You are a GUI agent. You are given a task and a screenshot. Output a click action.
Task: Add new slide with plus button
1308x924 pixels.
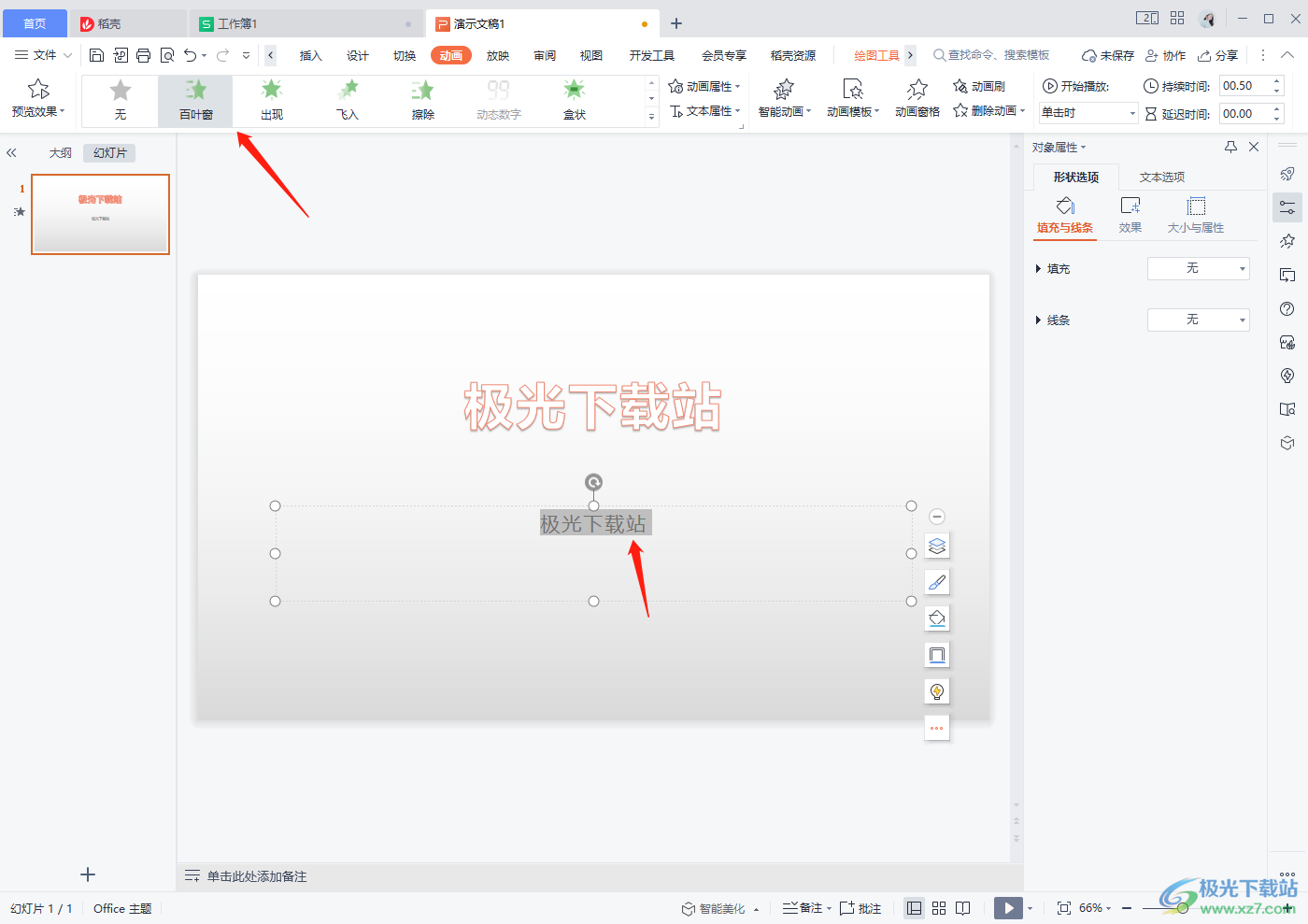click(88, 874)
